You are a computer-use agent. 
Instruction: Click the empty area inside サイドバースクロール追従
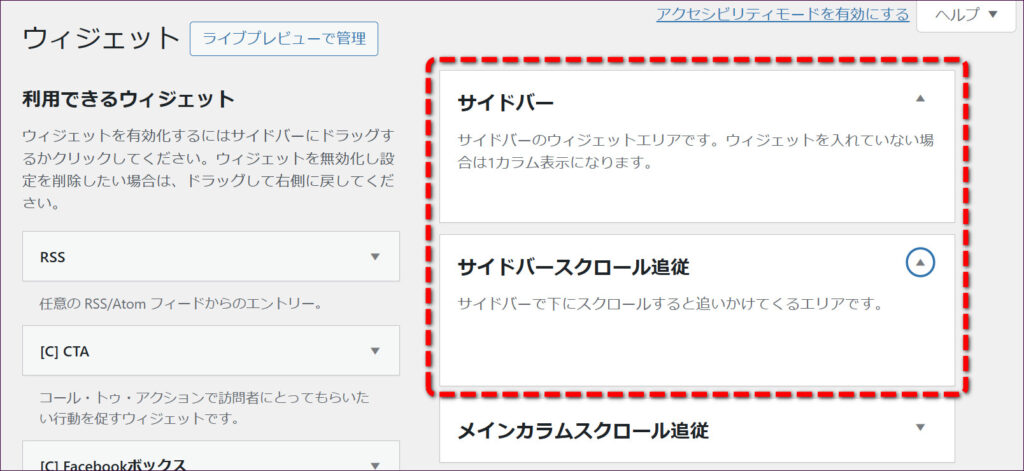click(697, 350)
